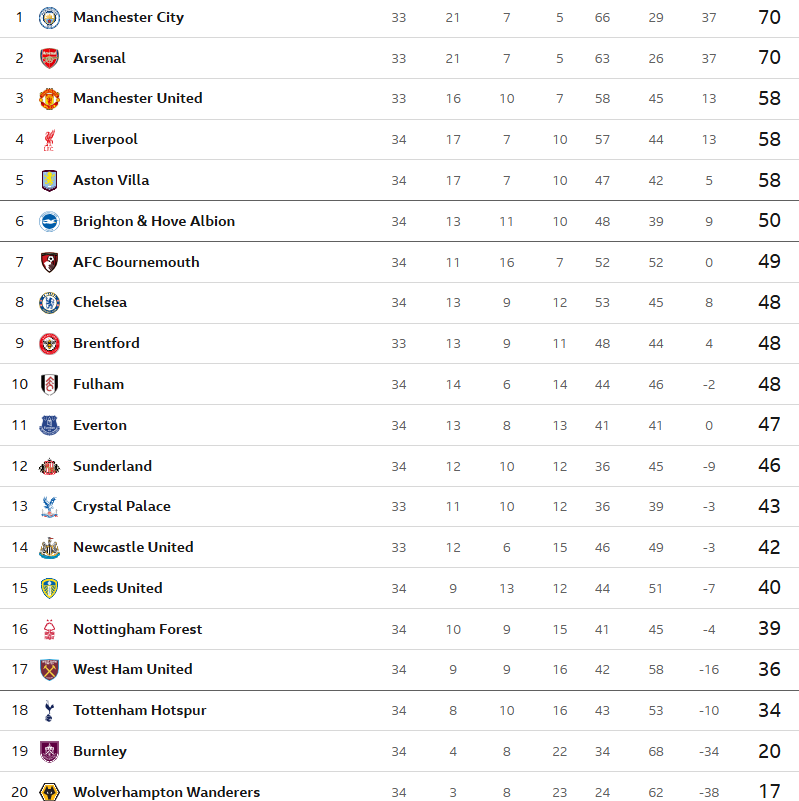Click Burnley's points total of 20
799x801 pixels.
tap(768, 751)
